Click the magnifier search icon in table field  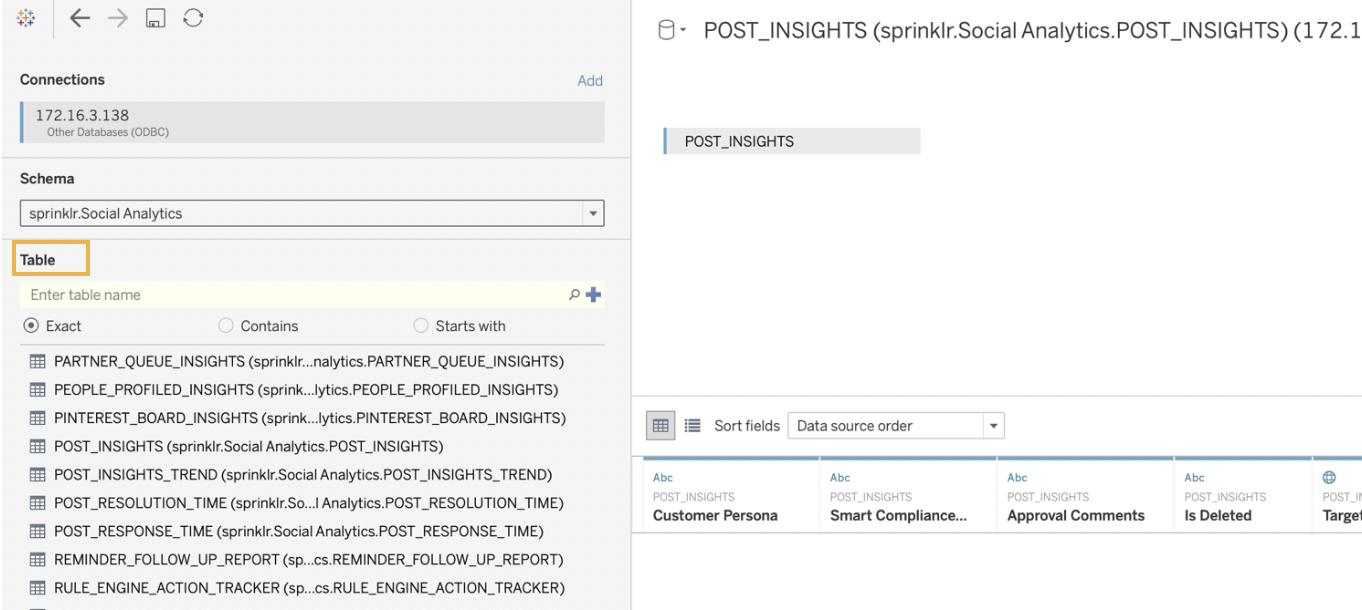[574, 294]
